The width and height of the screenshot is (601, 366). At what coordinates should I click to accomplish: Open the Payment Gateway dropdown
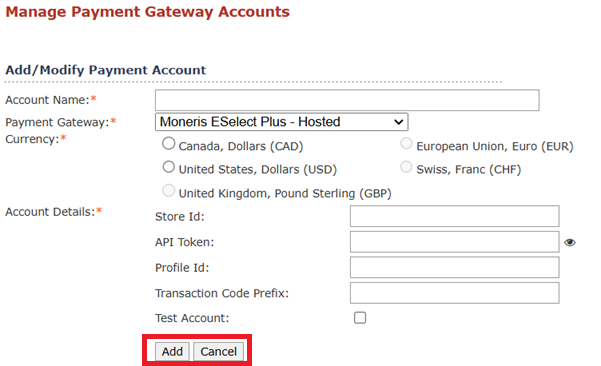pos(282,122)
